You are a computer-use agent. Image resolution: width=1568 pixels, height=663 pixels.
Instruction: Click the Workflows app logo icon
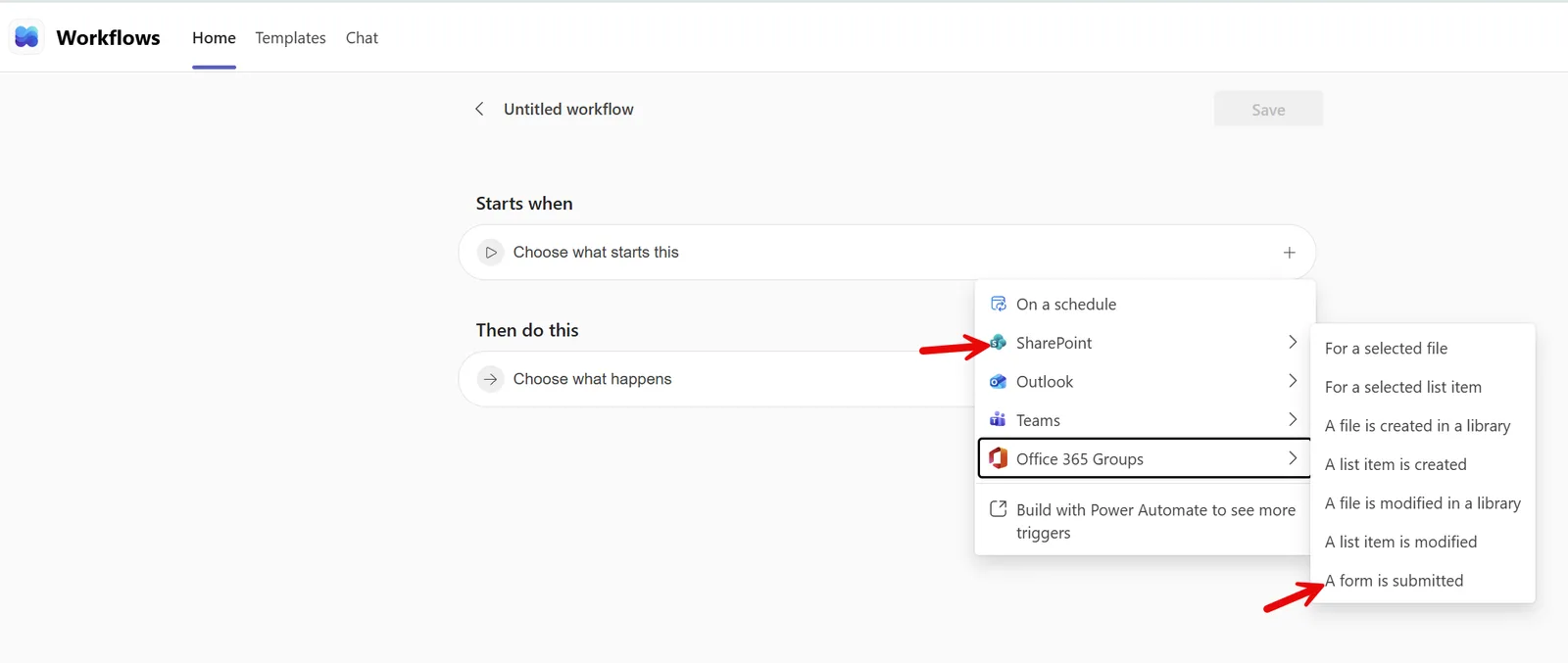pos(26,37)
